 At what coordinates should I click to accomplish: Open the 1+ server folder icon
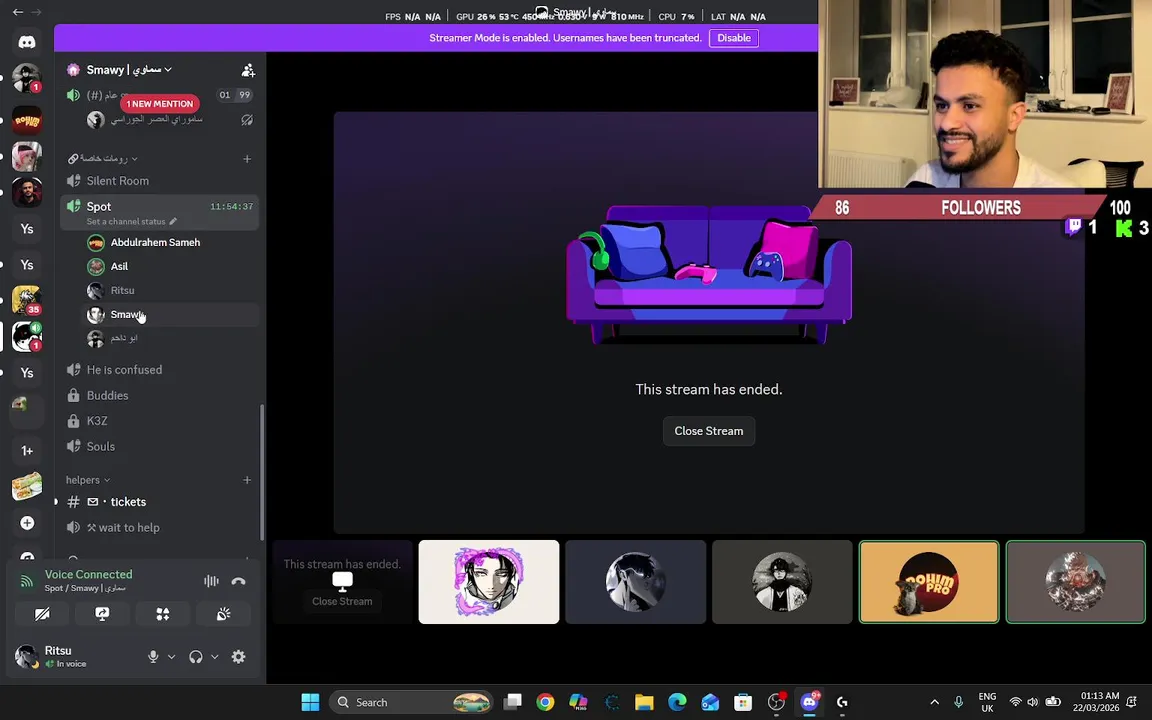coord(26,451)
